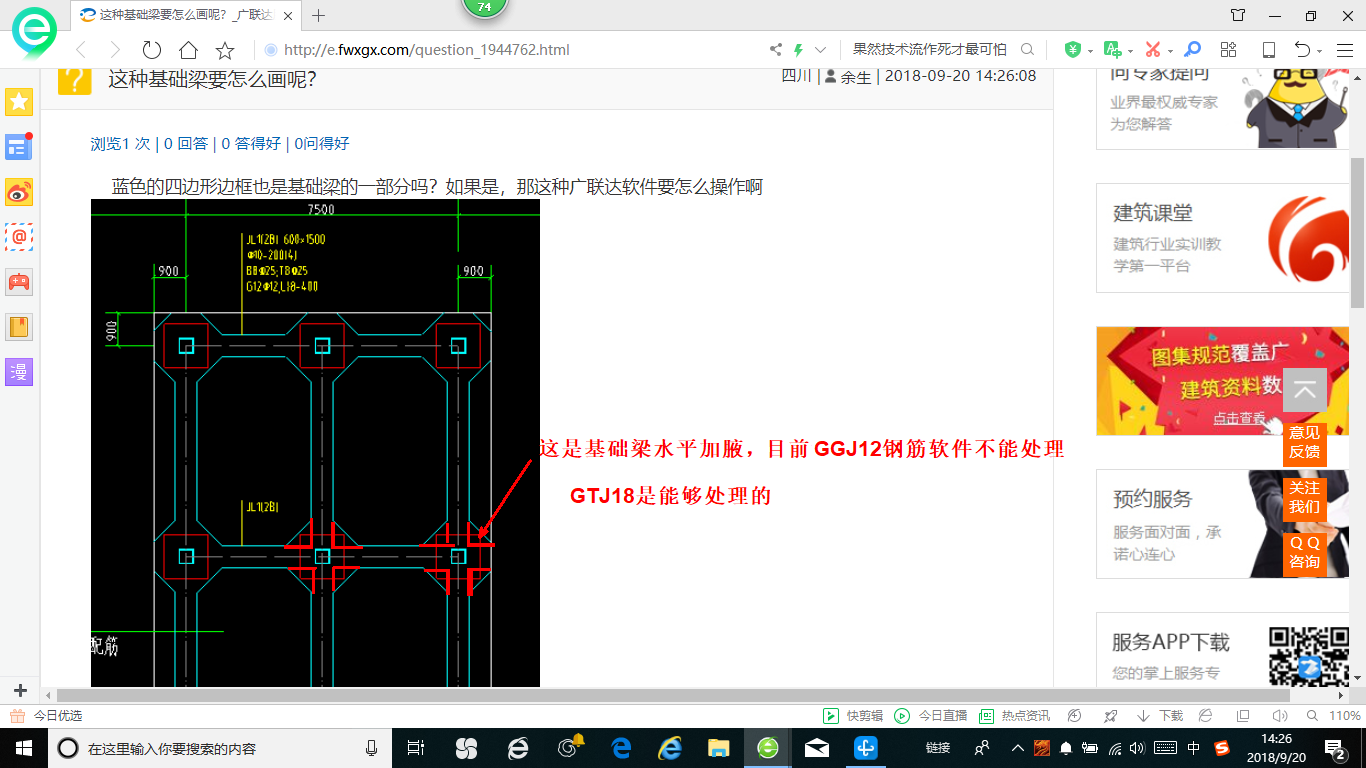Open the Windows Start menu
Image resolution: width=1366 pixels, height=768 pixels.
22,747
